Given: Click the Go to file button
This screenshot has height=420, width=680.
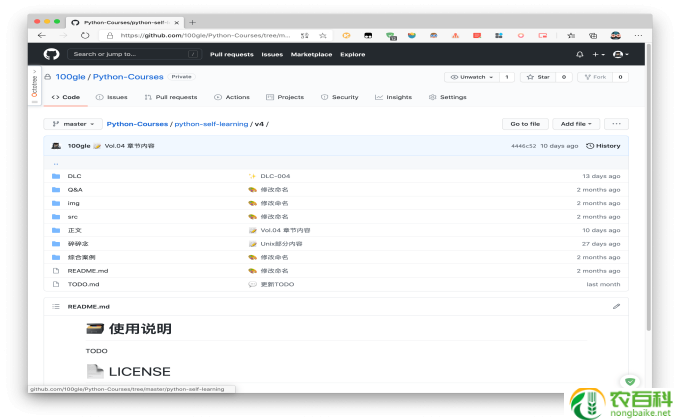Looking at the screenshot, I should (525, 124).
